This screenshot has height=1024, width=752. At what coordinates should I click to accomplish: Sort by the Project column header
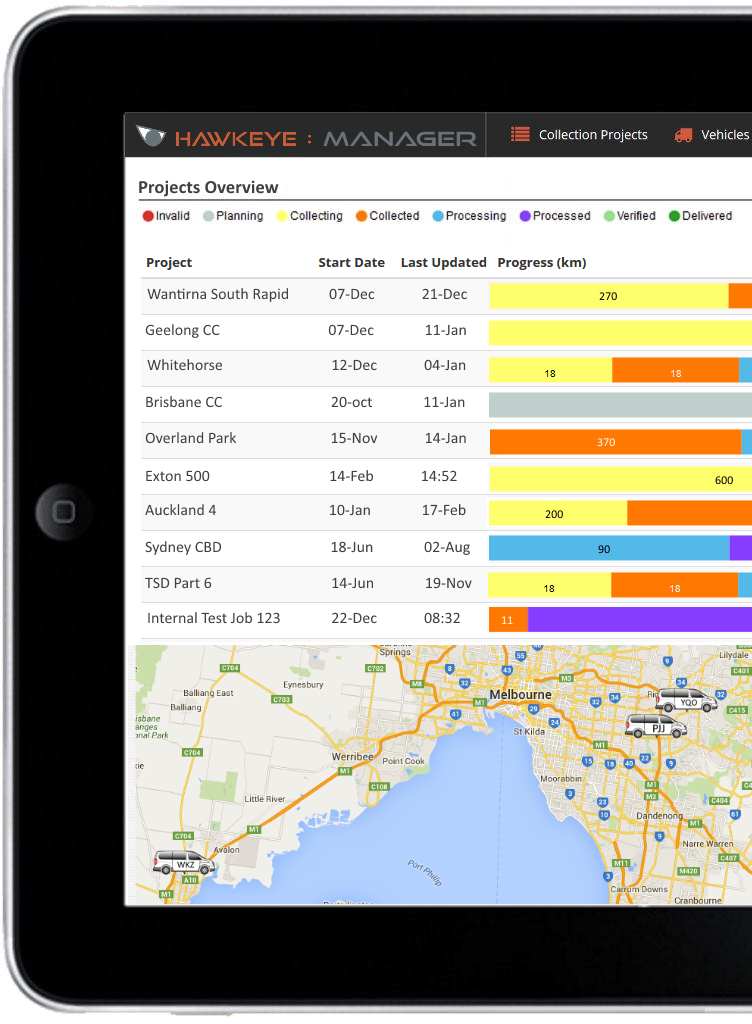click(169, 263)
